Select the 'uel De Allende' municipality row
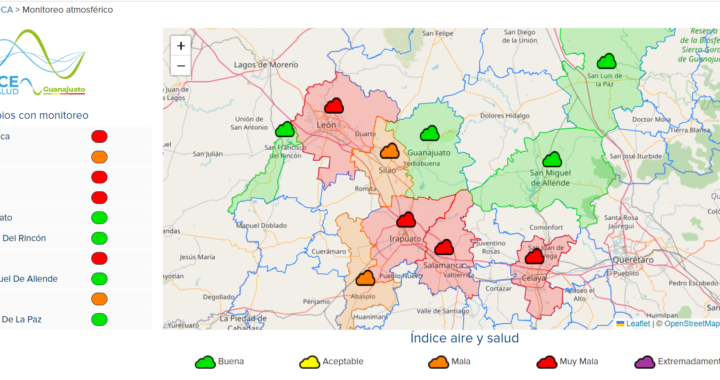This screenshot has height=380, width=720. tap(75, 279)
